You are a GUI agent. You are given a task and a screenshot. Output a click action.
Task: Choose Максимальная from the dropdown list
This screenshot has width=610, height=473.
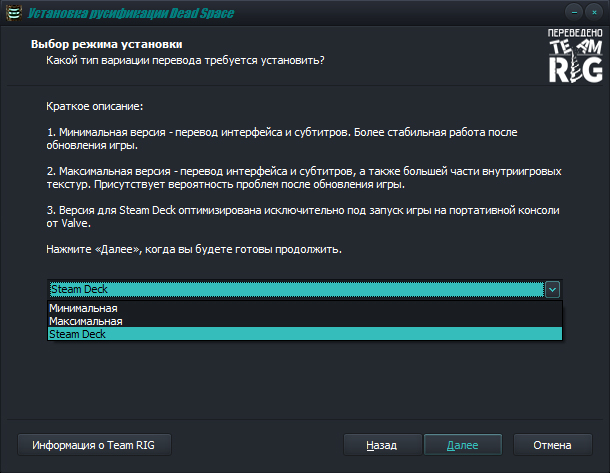point(86,322)
